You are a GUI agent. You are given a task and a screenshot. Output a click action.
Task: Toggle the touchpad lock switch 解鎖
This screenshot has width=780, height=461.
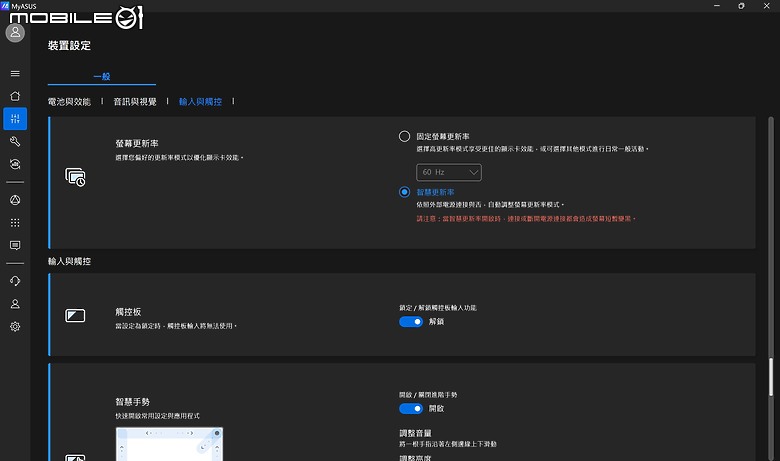tap(411, 322)
